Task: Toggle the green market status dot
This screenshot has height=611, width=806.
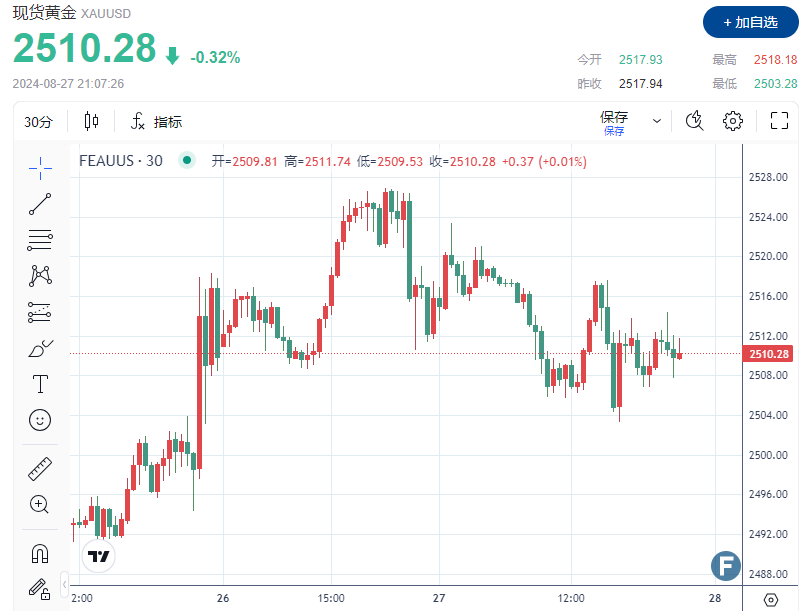Action: (186, 160)
